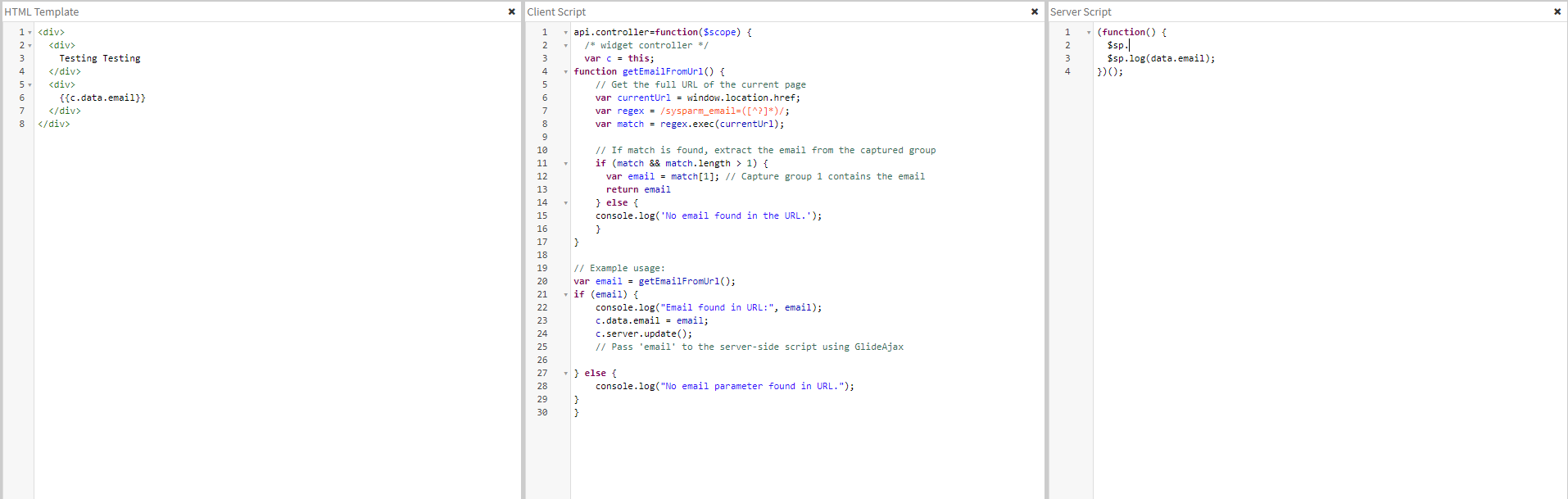Click line number 30 in Client Script gutter
Viewport: 1568px width, 499px height.
coord(542,412)
